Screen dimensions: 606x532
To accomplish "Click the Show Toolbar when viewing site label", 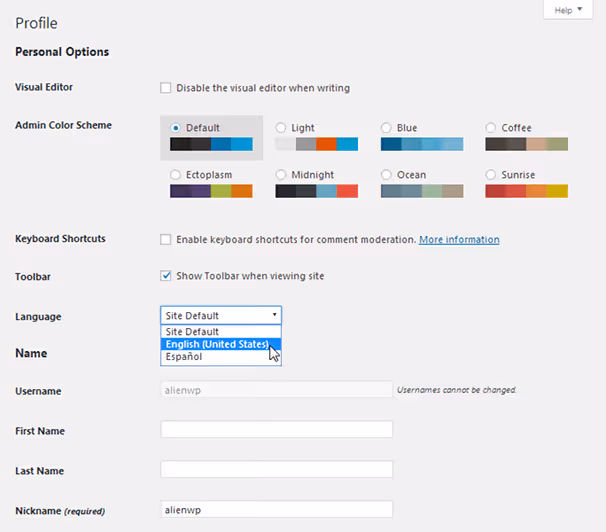I will [250, 276].
